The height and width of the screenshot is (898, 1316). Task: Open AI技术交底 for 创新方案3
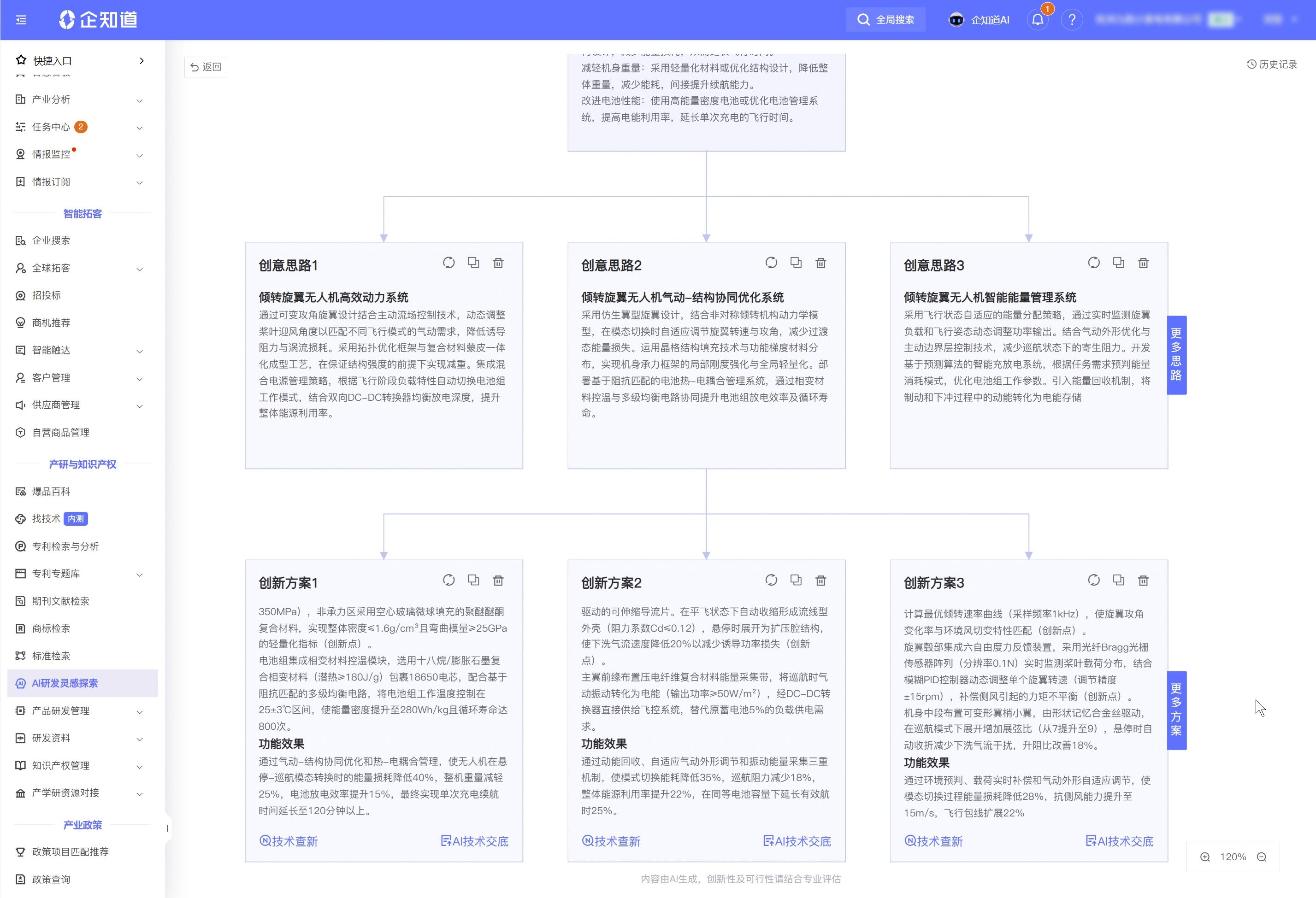click(x=1120, y=841)
